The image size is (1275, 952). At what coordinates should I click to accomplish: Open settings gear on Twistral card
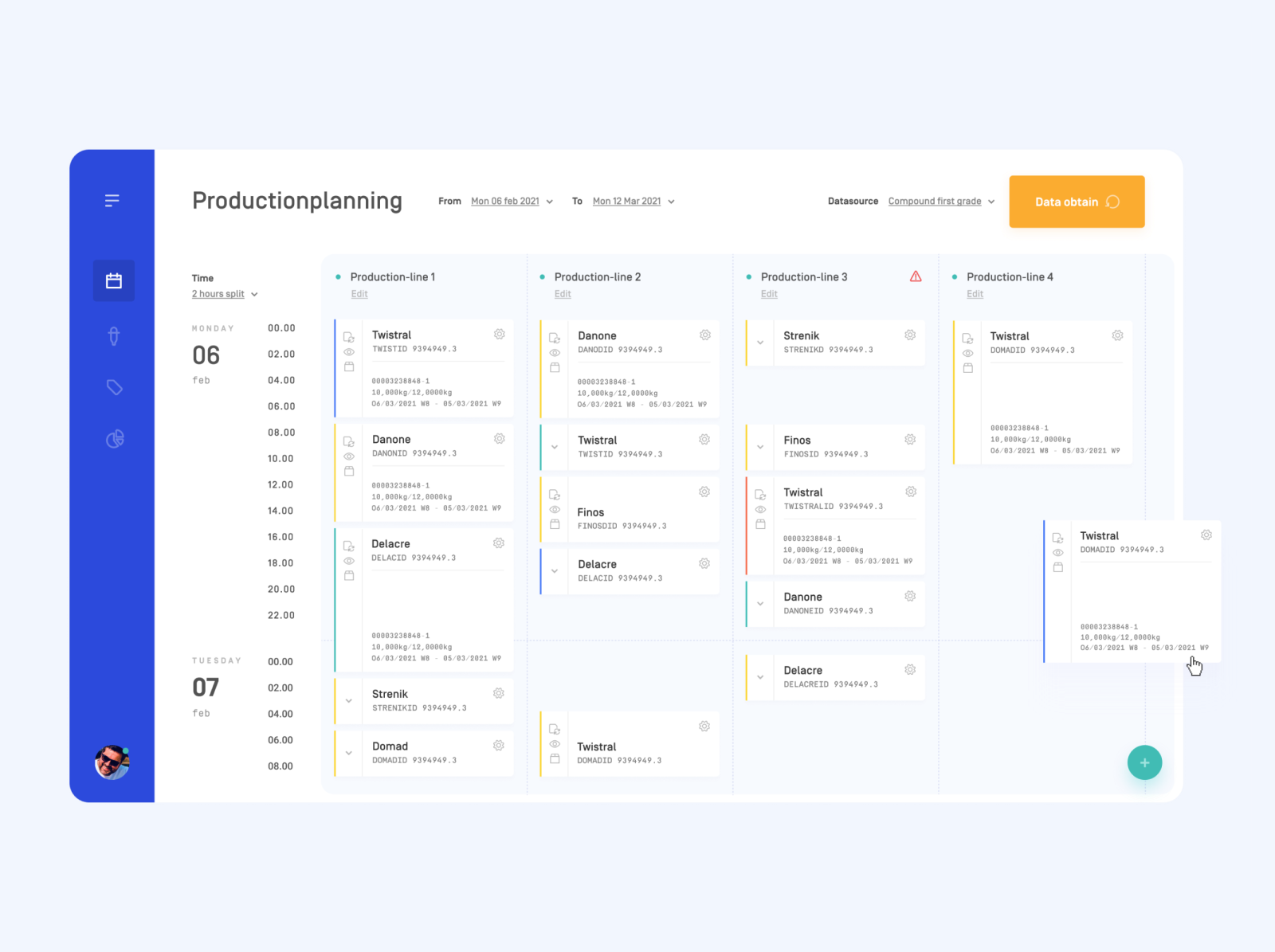tap(500, 335)
